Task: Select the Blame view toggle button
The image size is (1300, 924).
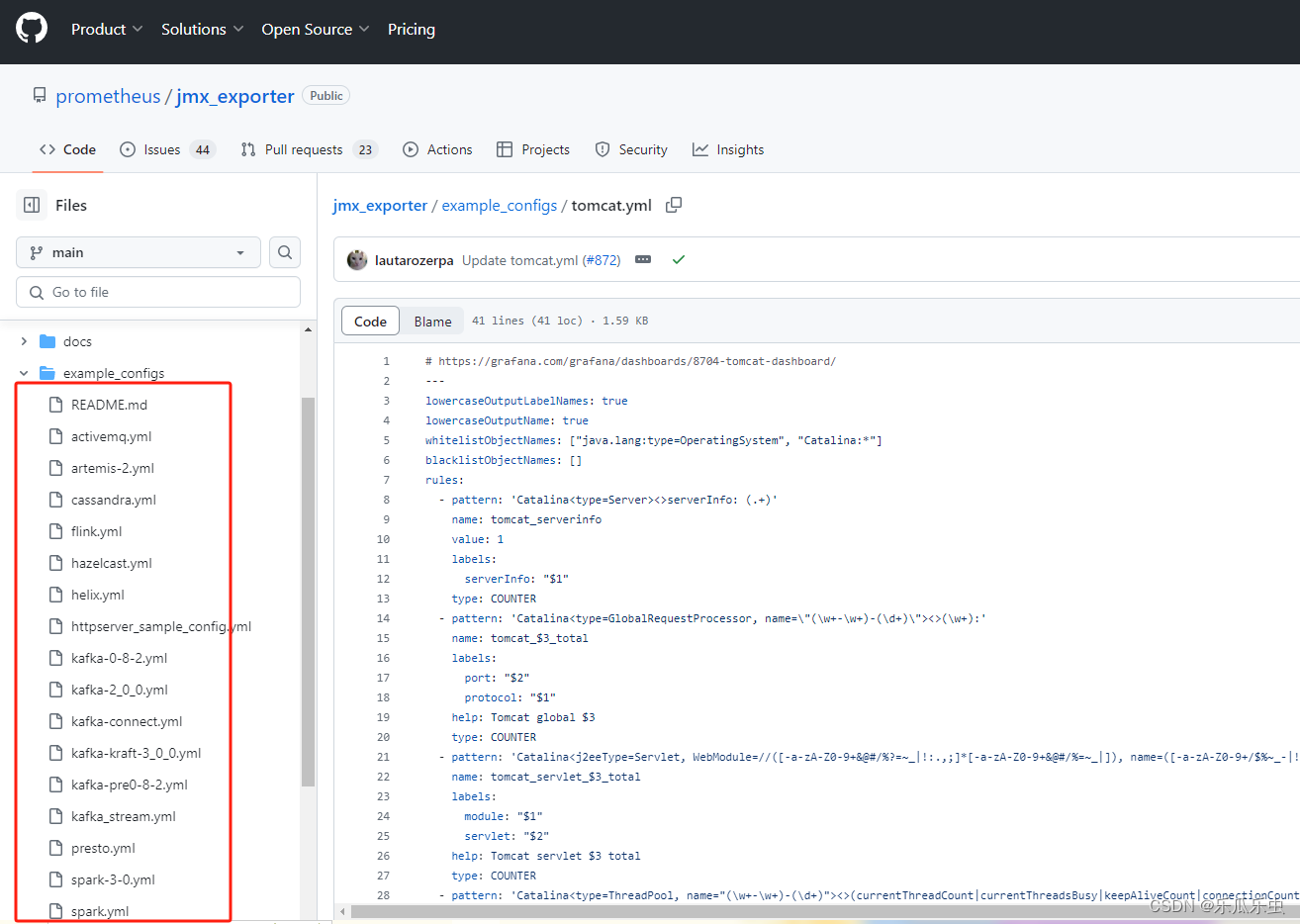Action: coord(432,322)
